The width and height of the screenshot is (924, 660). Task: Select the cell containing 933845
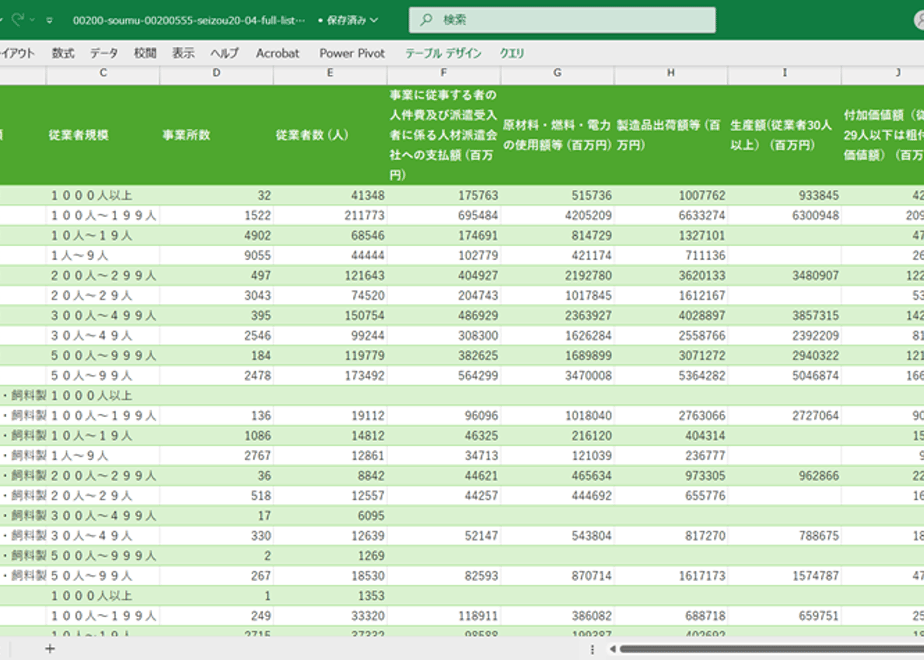click(784, 195)
